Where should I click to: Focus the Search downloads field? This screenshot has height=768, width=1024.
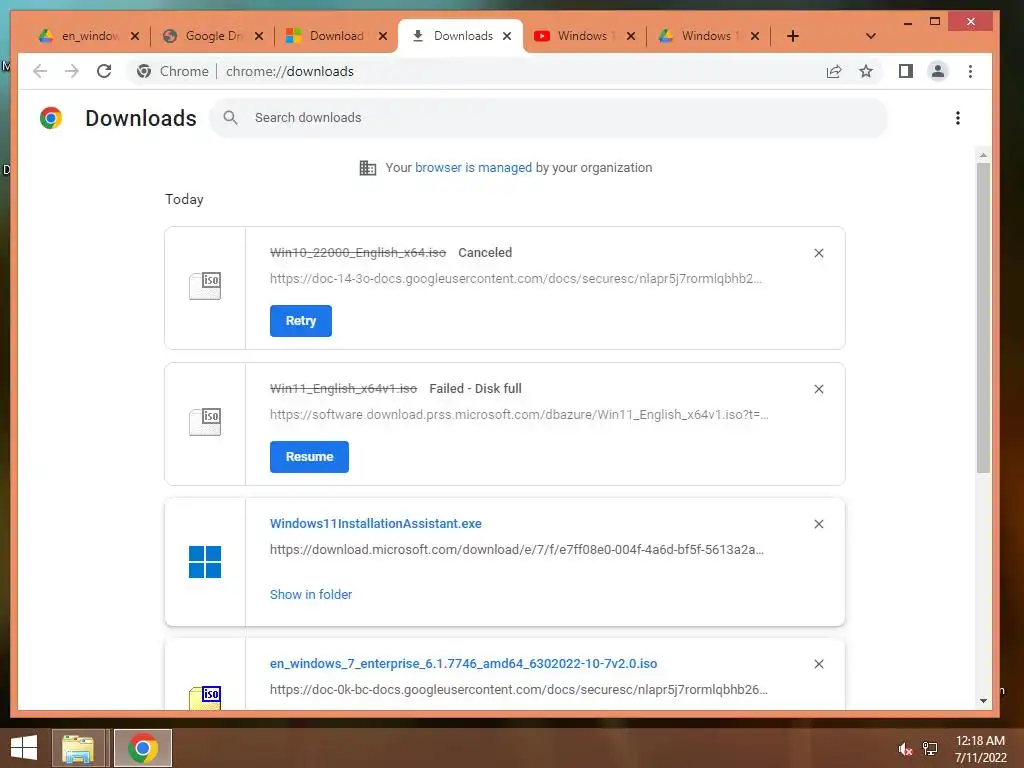pyautogui.click(x=549, y=118)
